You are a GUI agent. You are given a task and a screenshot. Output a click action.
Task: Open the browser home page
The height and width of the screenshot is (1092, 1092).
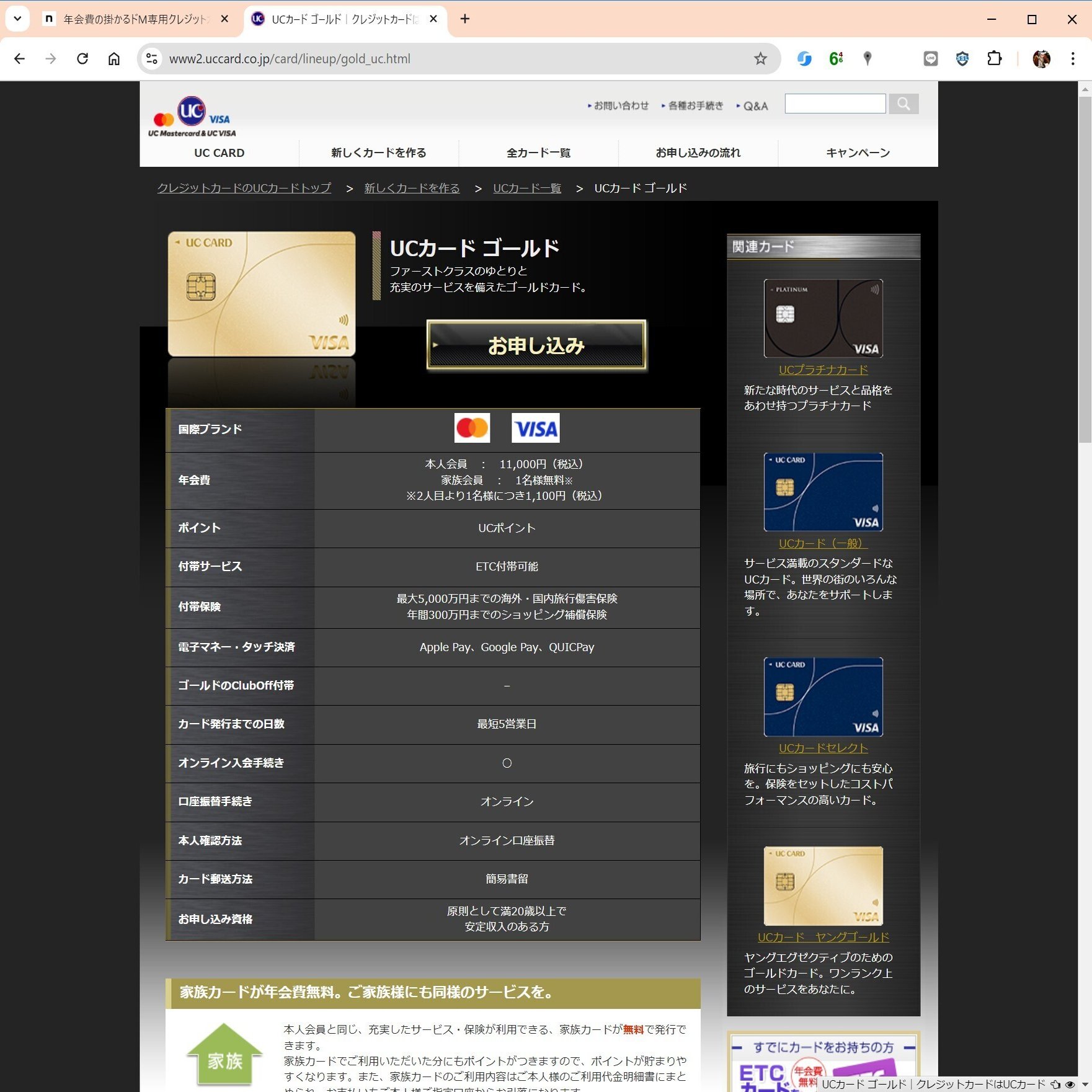114,59
